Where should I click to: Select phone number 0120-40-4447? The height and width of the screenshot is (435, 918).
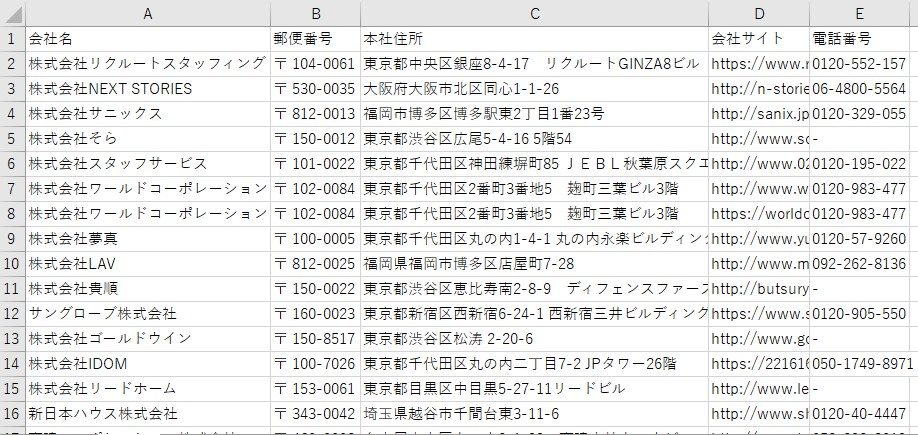[x=859, y=414]
